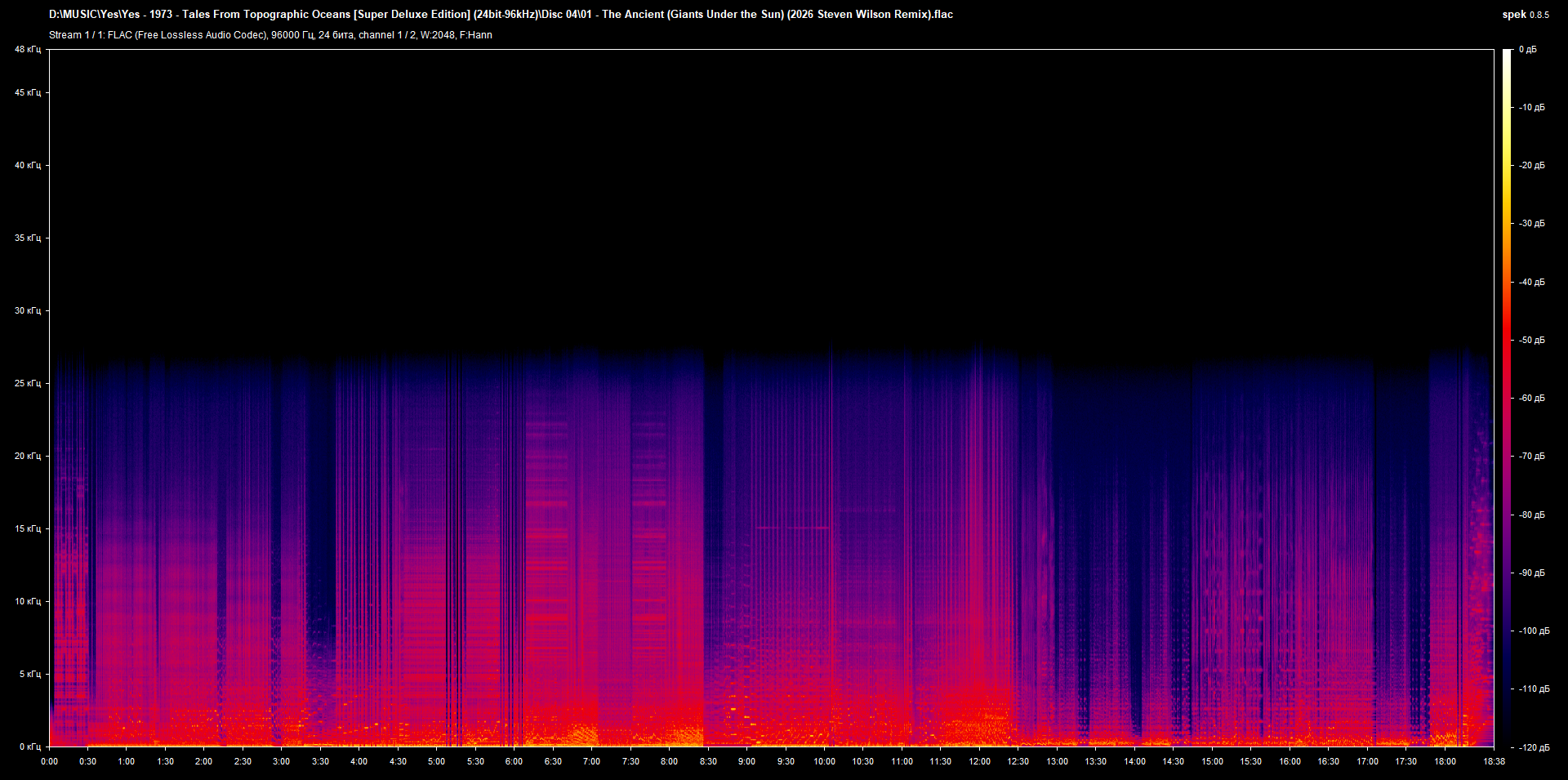Pick the '8:00' time axis label
The height and width of the screenshot is (780, 1568).
click(x=669, y=761)
